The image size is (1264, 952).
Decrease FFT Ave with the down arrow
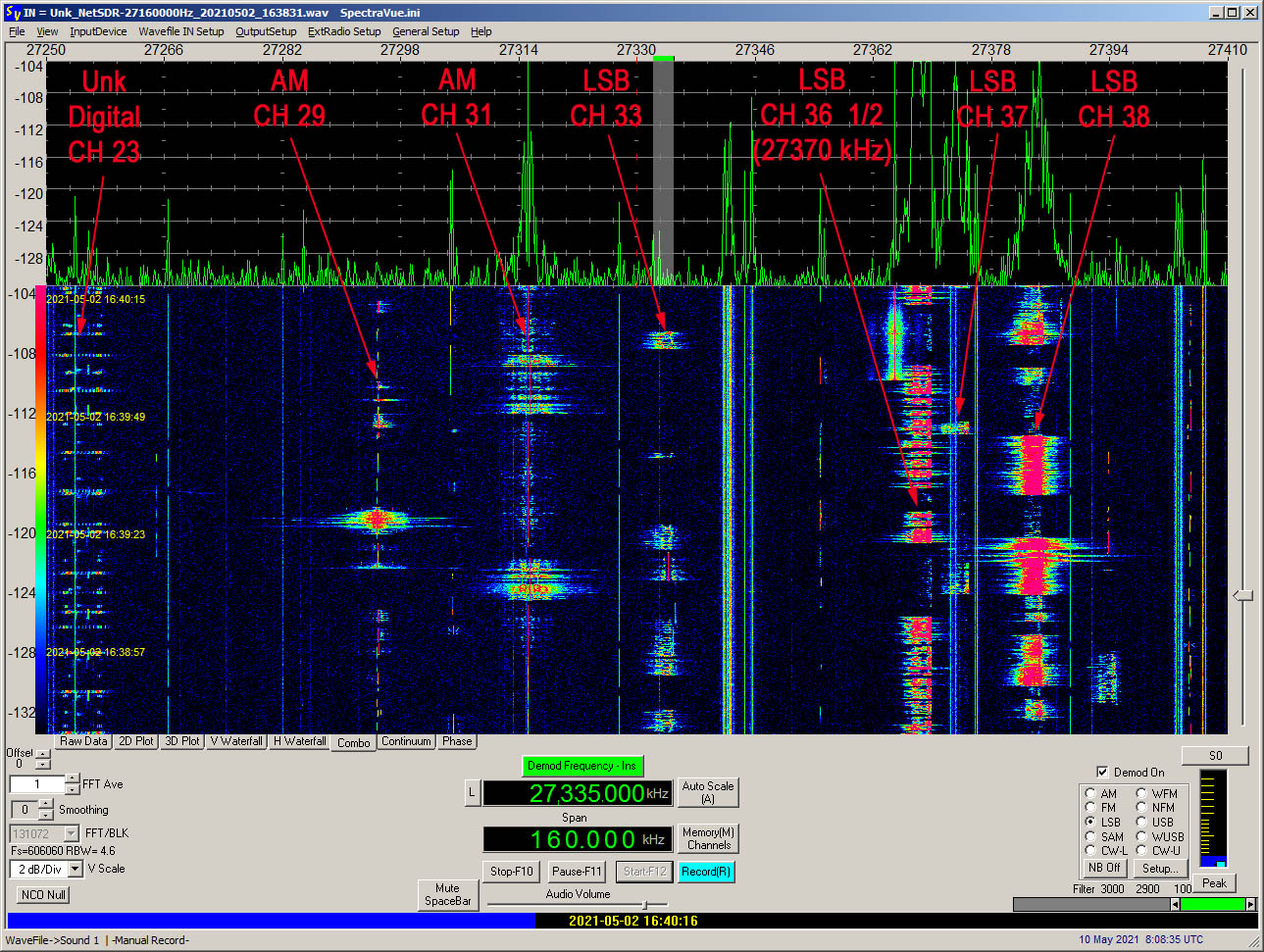tap(73, 789)
